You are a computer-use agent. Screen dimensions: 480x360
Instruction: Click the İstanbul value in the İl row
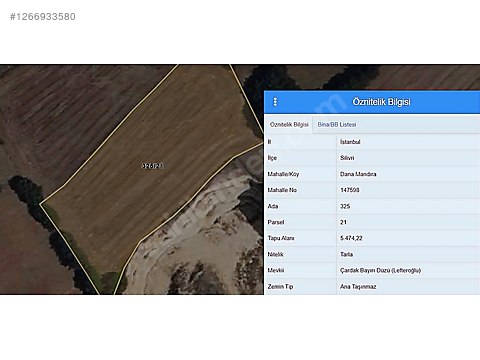point(350,142)
